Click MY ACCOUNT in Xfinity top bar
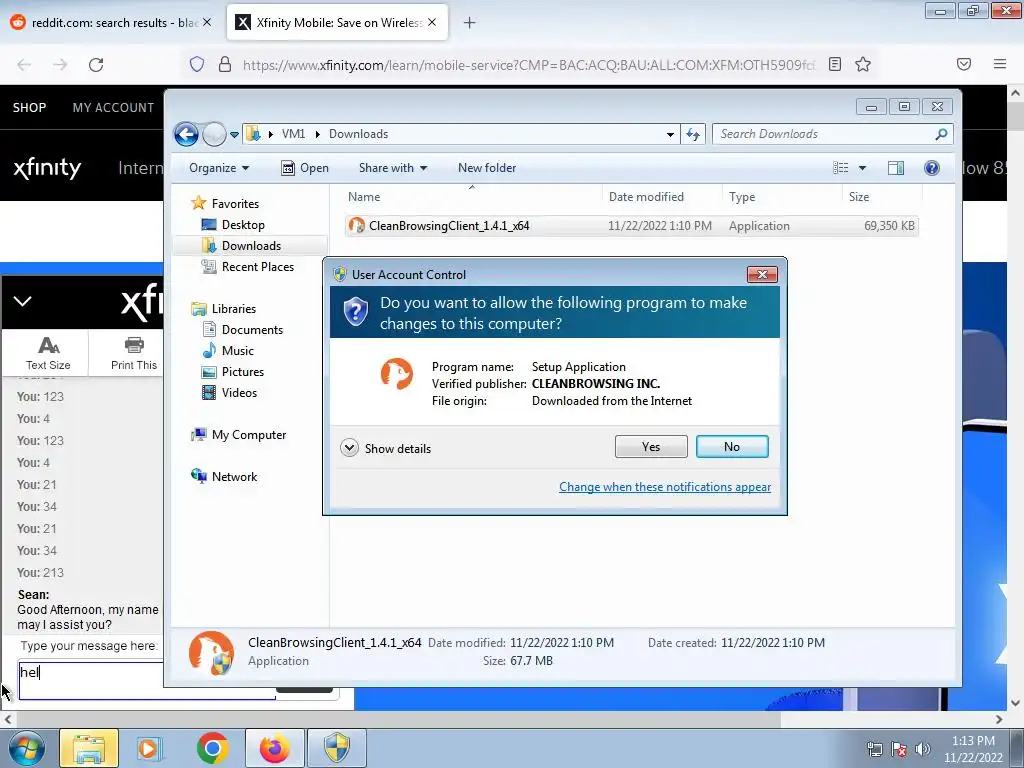Screen dimensions: 1024x768 pos(113,107)
